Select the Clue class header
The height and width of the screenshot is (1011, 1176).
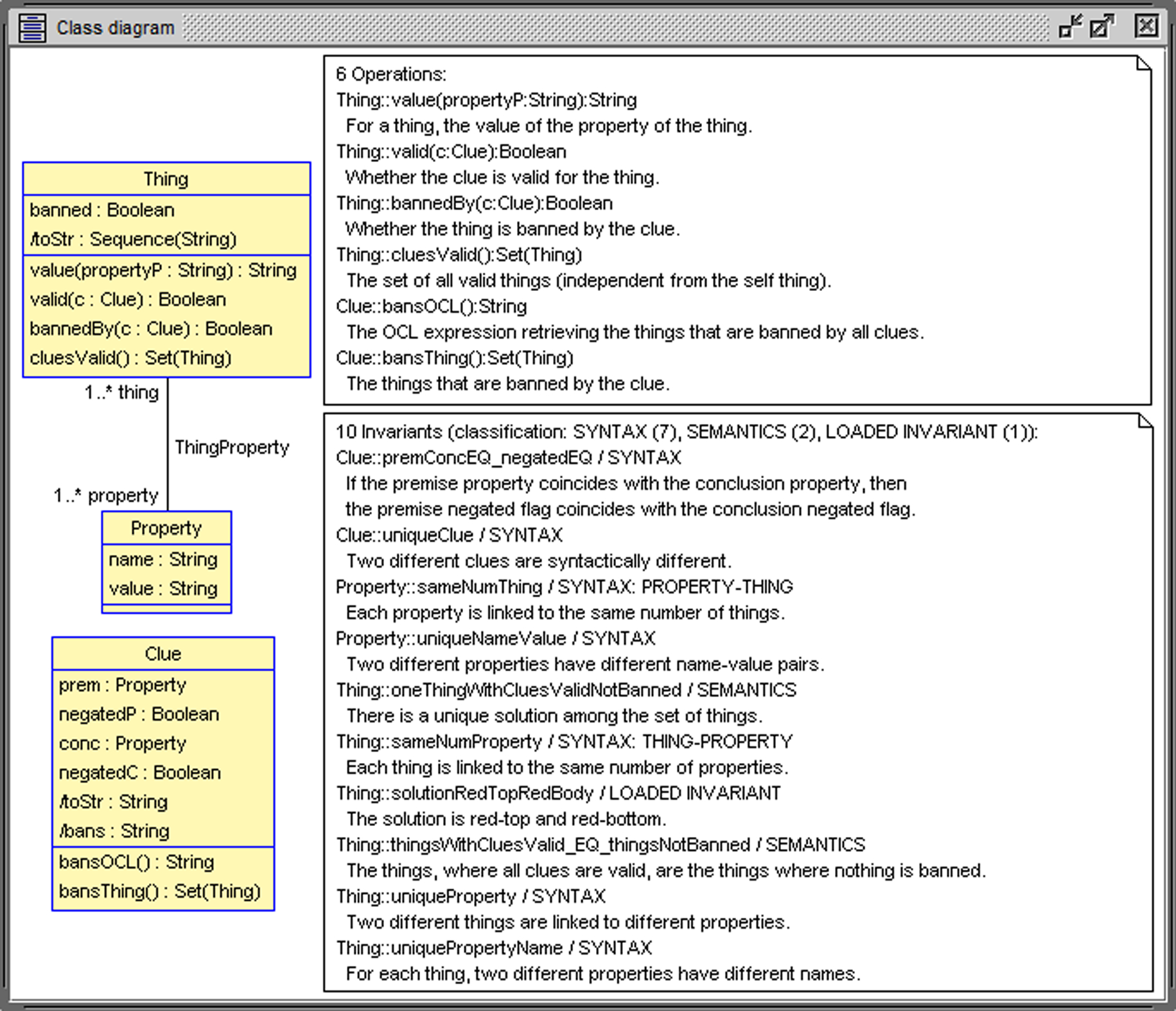(163, 654)
